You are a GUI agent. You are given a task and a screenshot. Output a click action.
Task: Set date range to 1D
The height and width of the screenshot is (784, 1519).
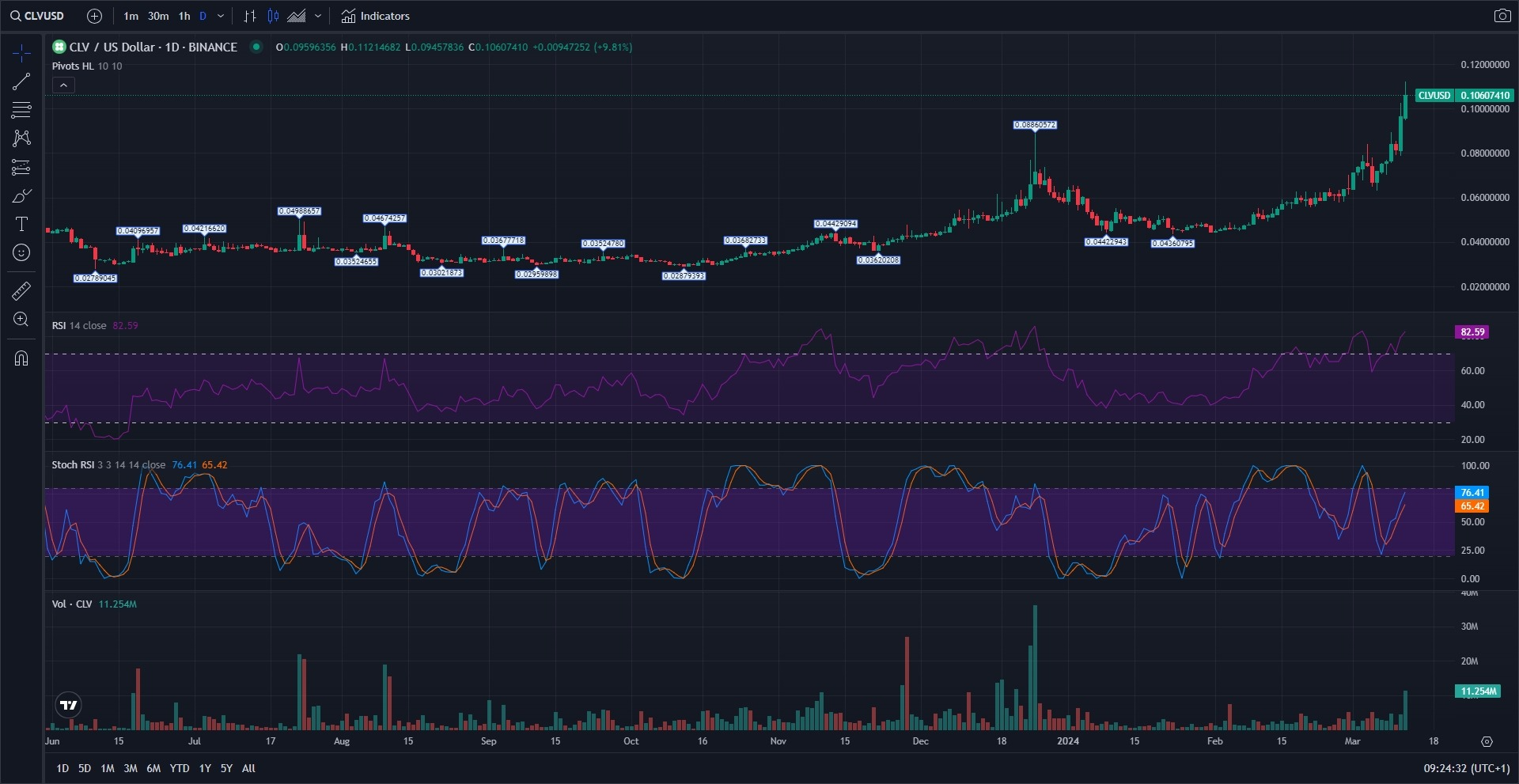(63, 768)
